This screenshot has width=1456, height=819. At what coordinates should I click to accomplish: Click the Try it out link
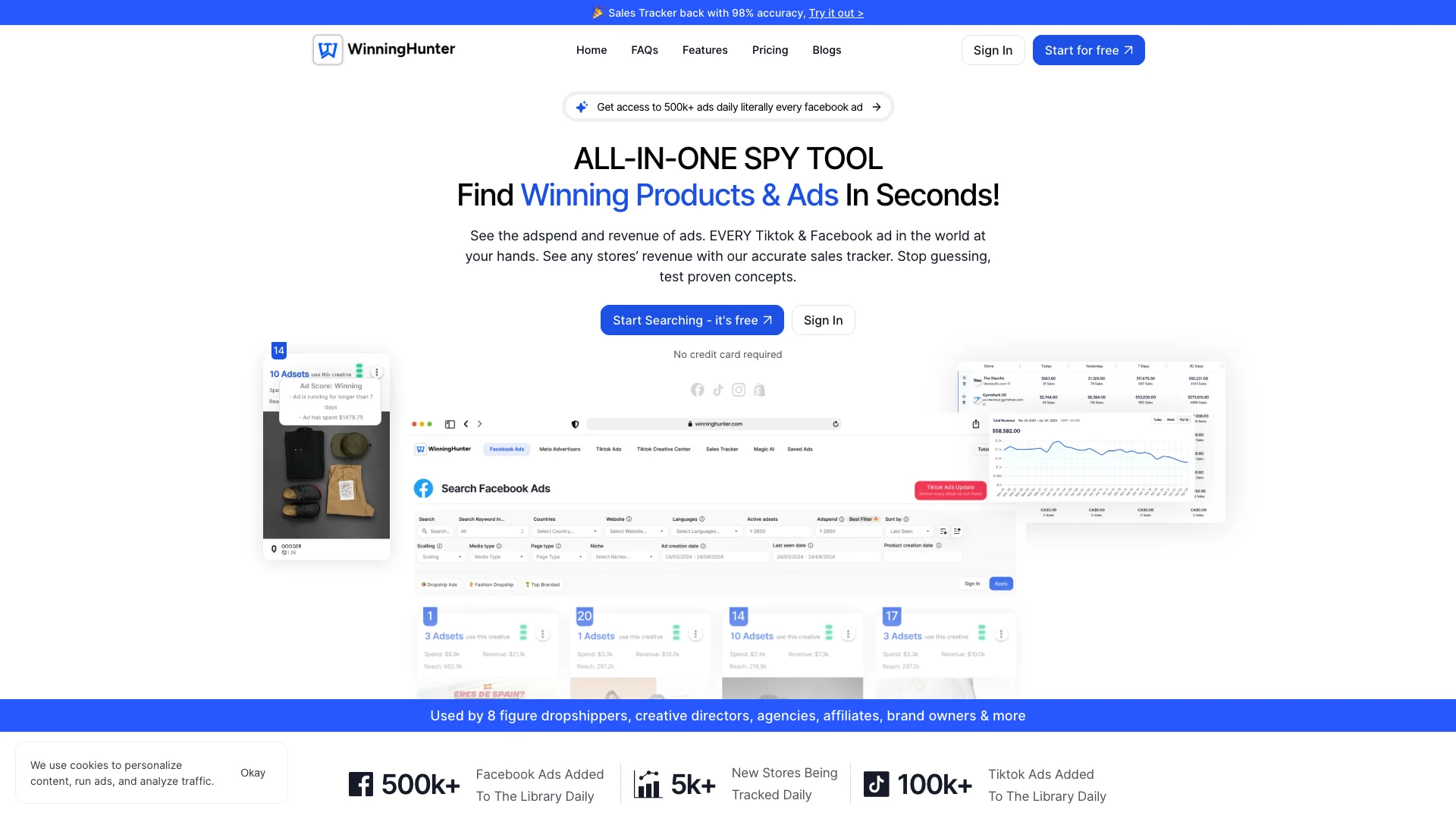pos(836,12)
